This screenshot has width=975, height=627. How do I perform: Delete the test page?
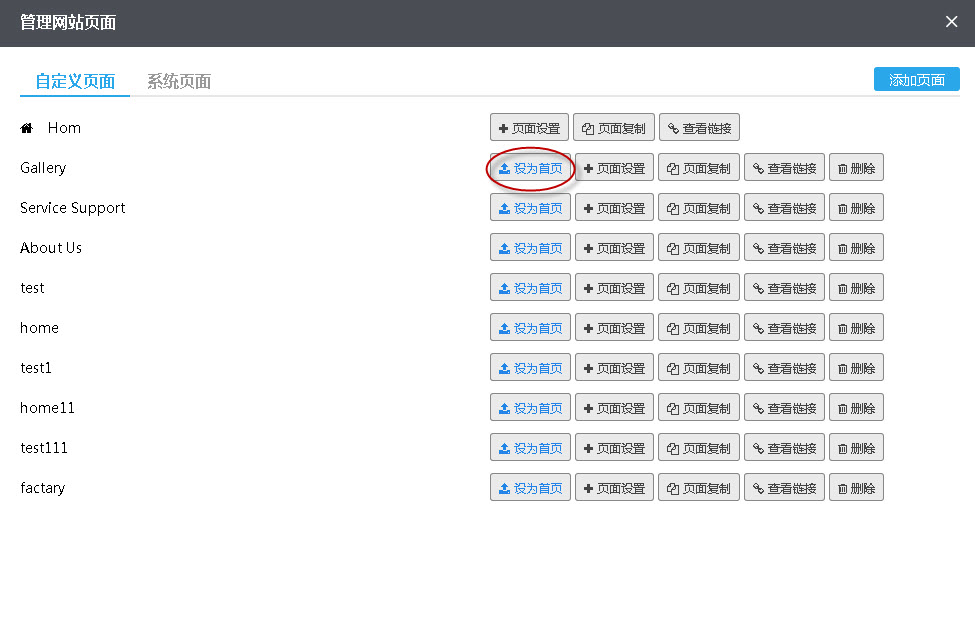coord(856,288)
